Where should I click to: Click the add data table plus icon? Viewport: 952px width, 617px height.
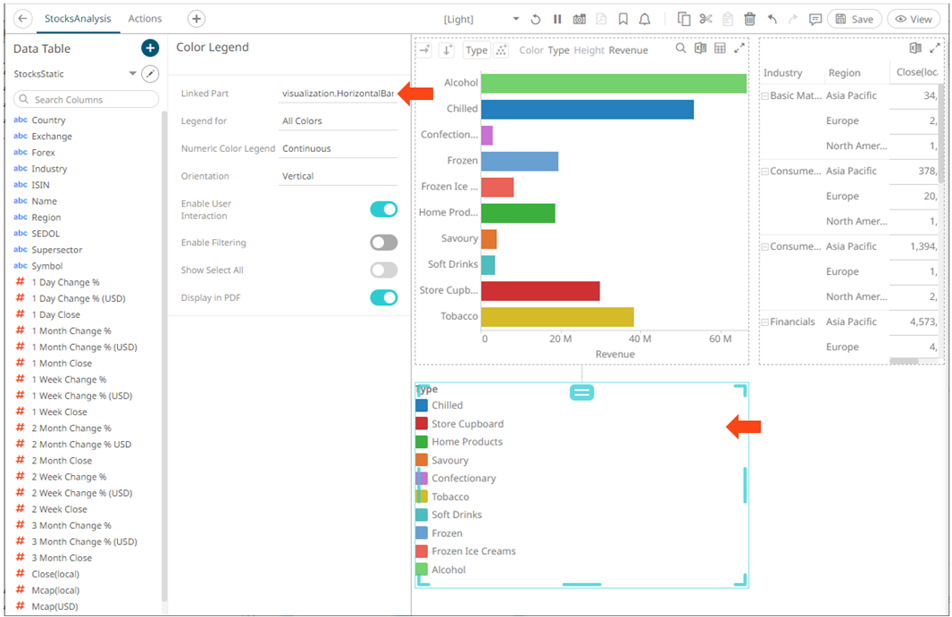click(150, 48)
